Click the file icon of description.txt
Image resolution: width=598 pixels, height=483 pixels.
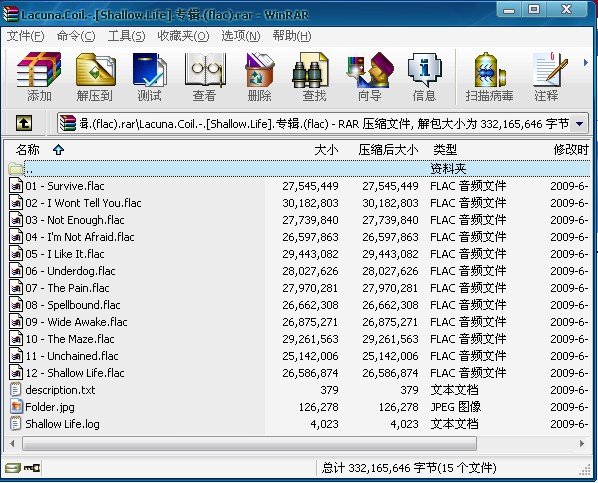pos(16,390)
